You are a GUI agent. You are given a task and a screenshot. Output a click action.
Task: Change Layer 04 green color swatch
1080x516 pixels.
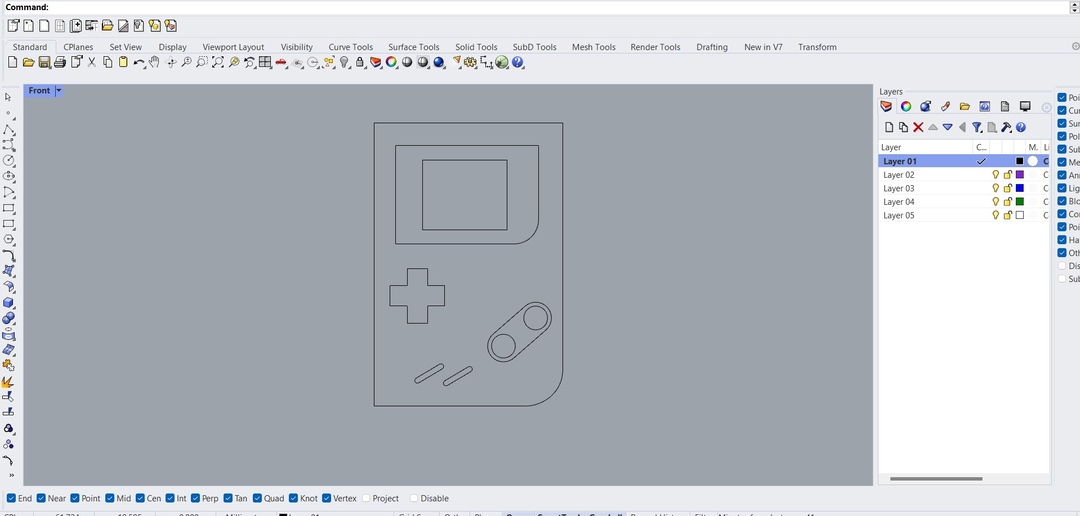pos(1020,202)
